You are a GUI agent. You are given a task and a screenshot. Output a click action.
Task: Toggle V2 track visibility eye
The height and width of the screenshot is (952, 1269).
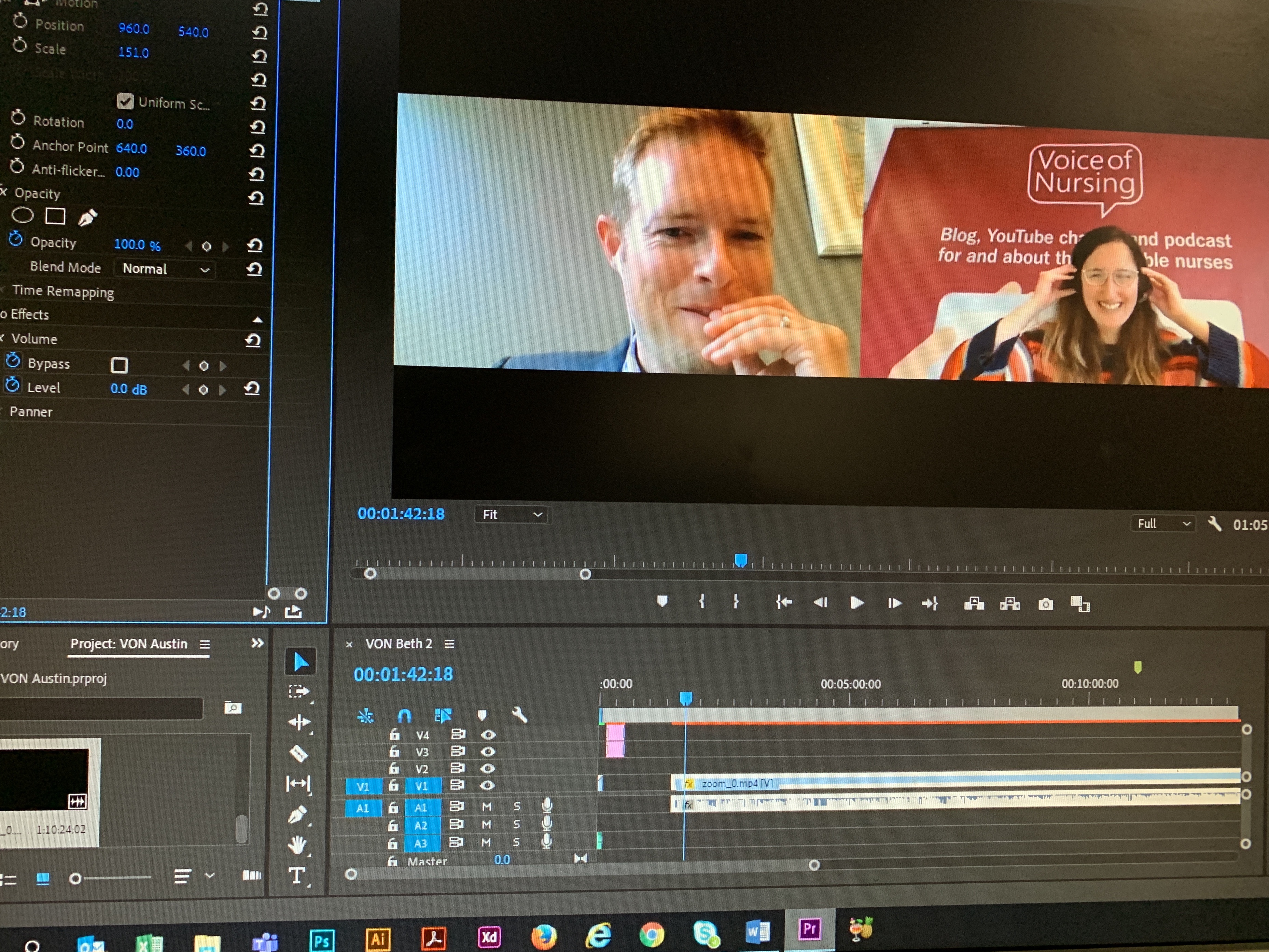[488, 769]
